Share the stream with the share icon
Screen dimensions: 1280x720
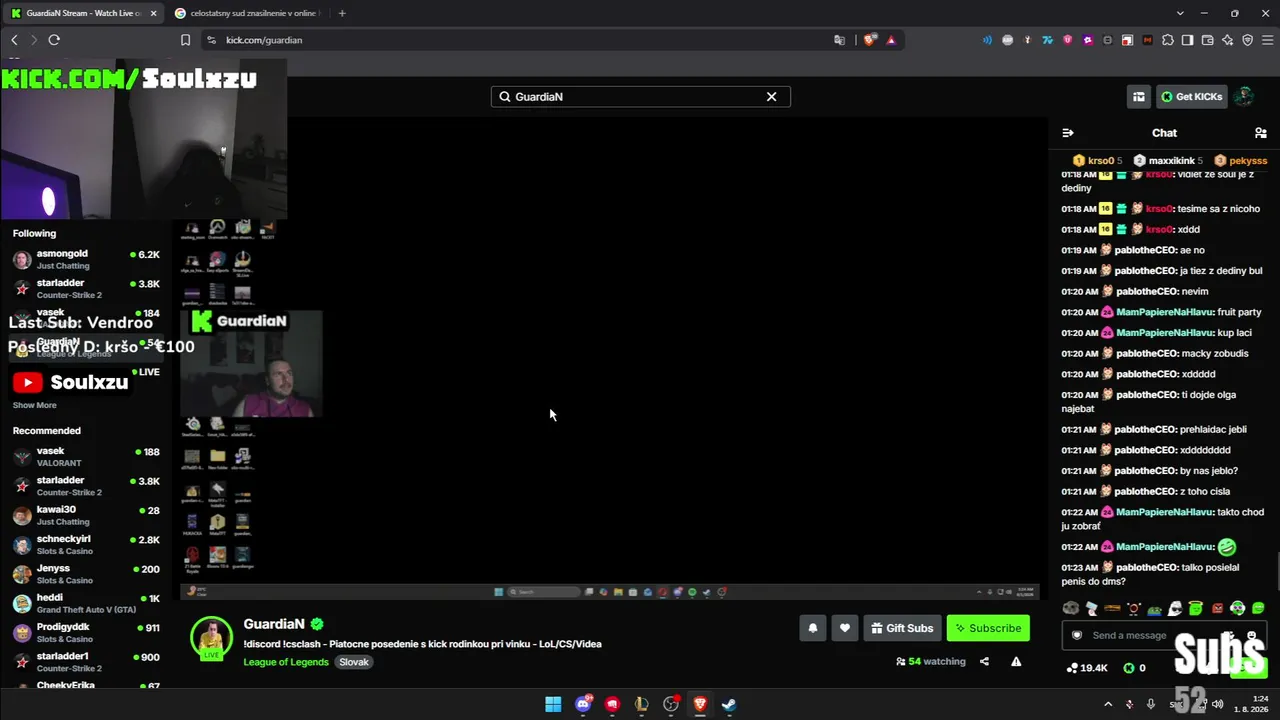984,661
